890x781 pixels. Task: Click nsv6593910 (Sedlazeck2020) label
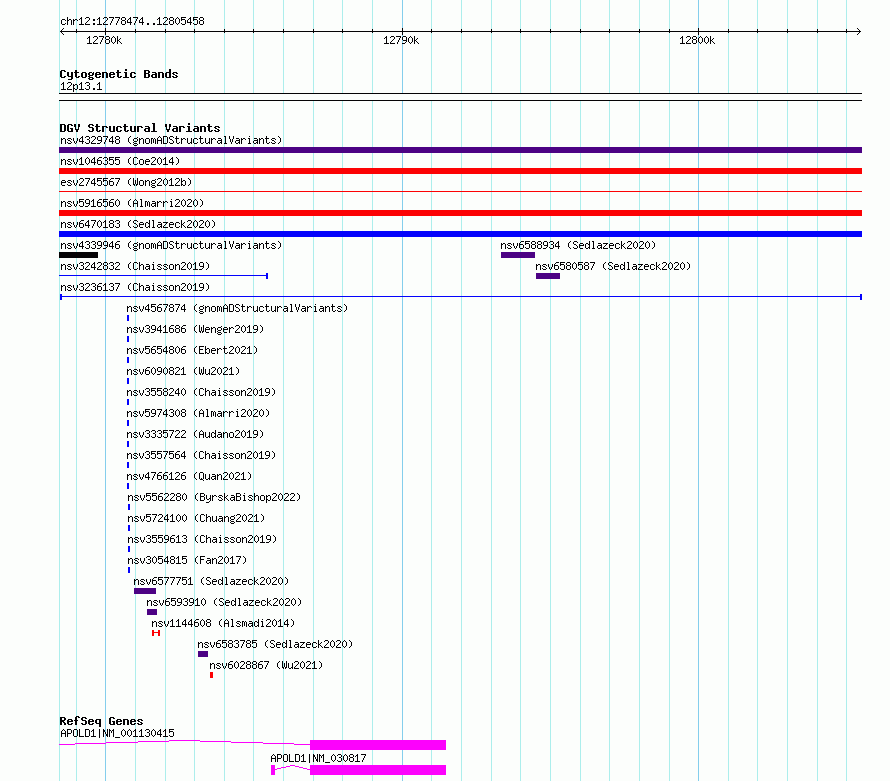pos(224,602)
